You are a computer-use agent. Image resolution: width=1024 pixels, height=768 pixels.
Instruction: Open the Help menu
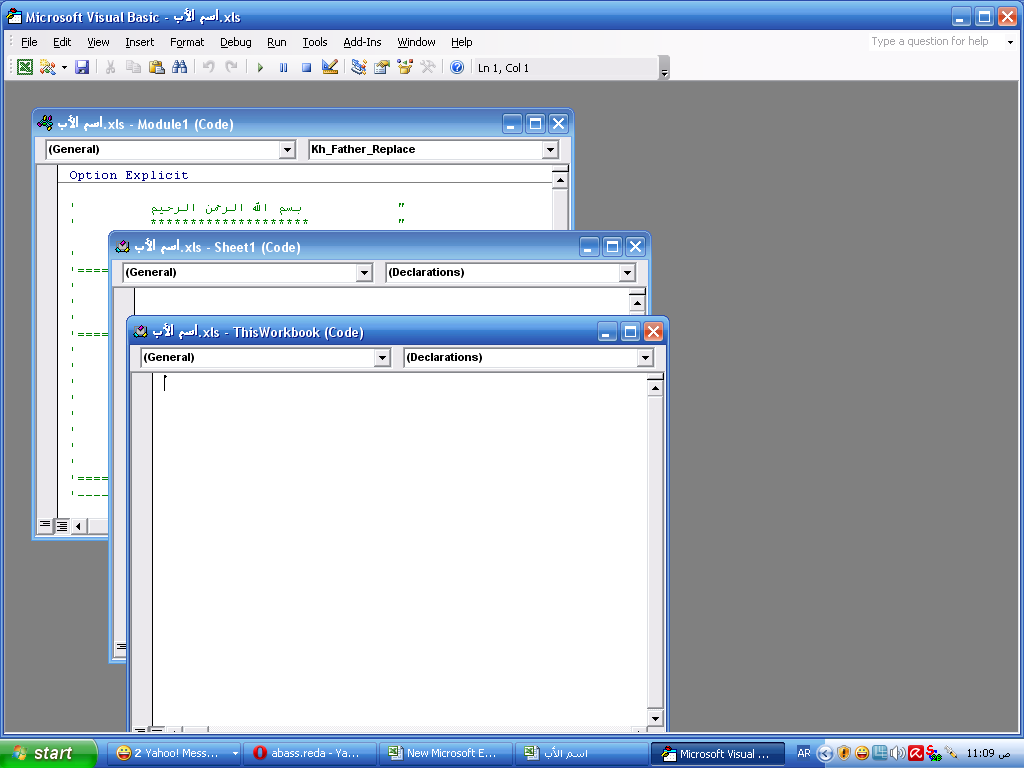462,42
